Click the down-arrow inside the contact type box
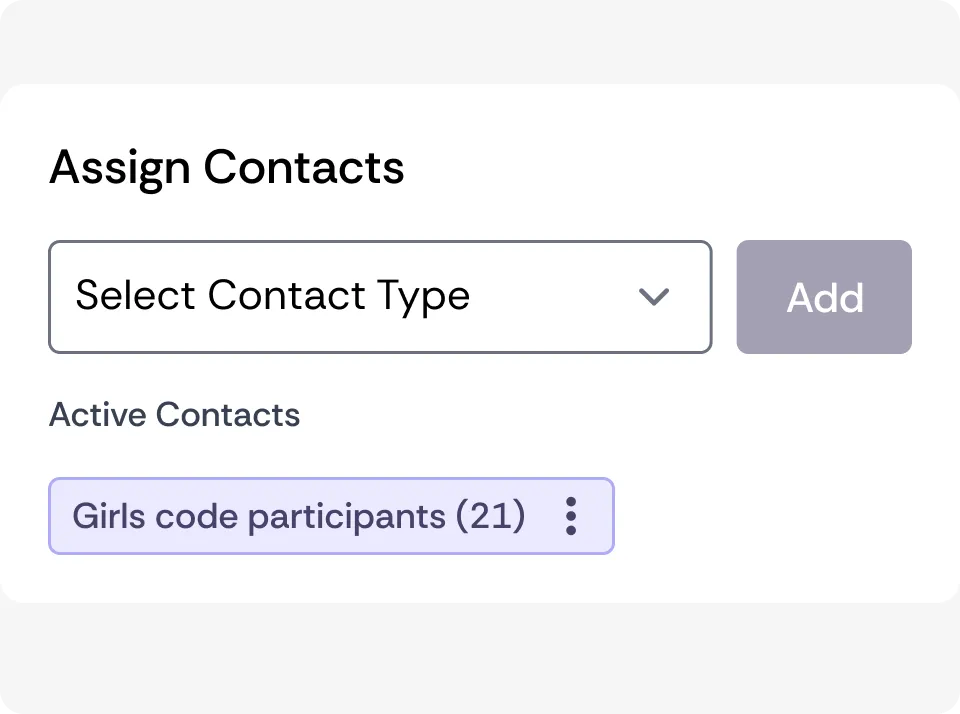Viewport: 960px width, 714px height. click(x=654, y=297)
